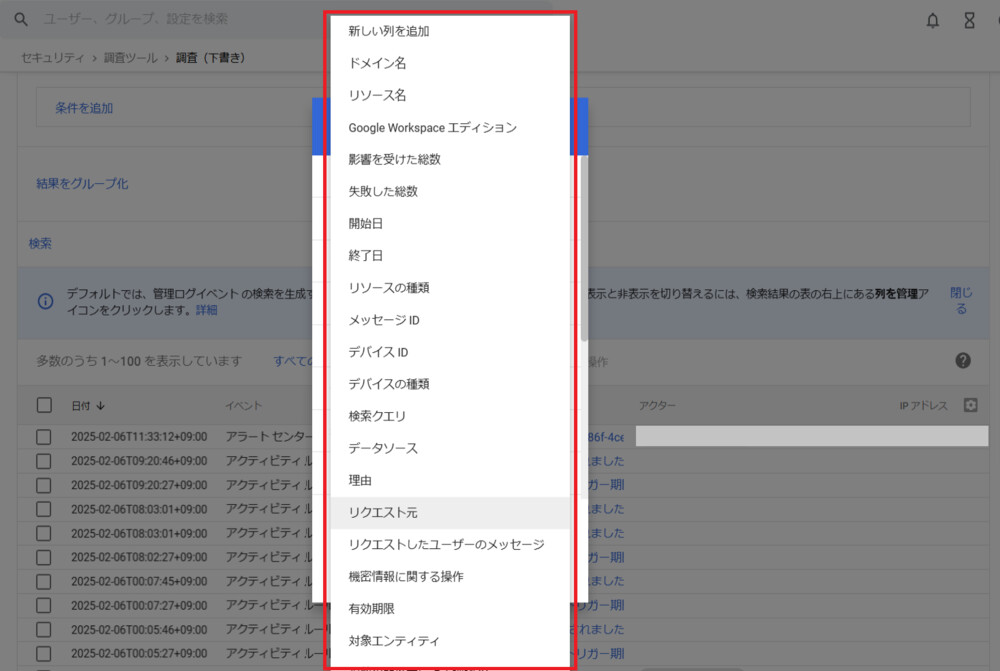This screenshot has width=1000, height=671.
Task: Select リソース名 from the column list
Action: [x=450, y=96]
